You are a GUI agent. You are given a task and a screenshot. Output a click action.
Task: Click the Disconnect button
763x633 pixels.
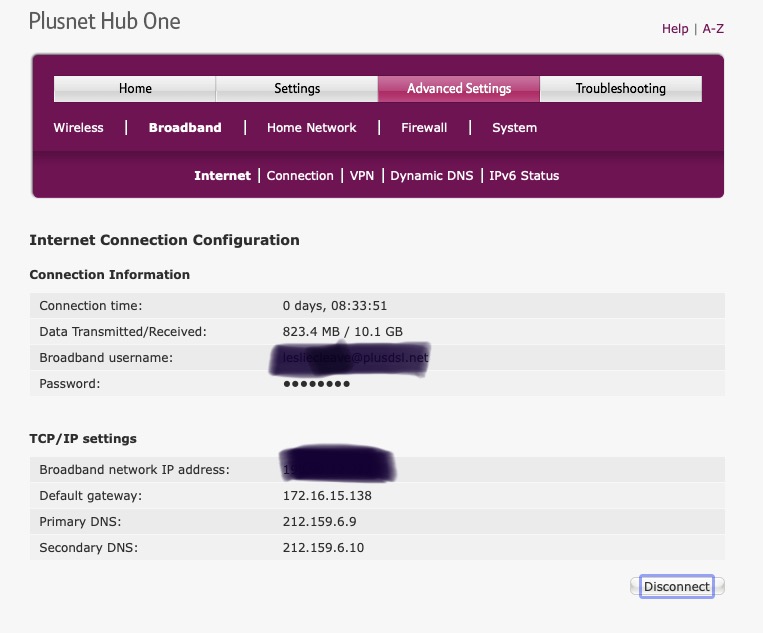(676, 586)
